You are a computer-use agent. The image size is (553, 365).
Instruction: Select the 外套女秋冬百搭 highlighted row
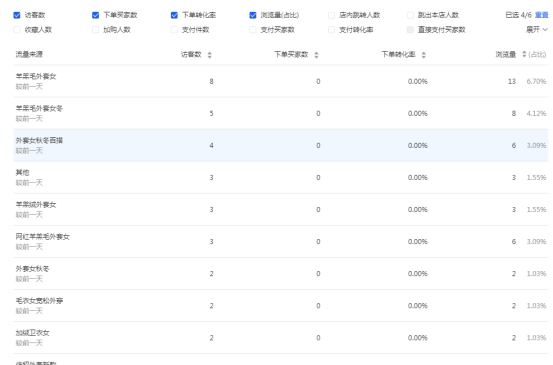(281, 145)
